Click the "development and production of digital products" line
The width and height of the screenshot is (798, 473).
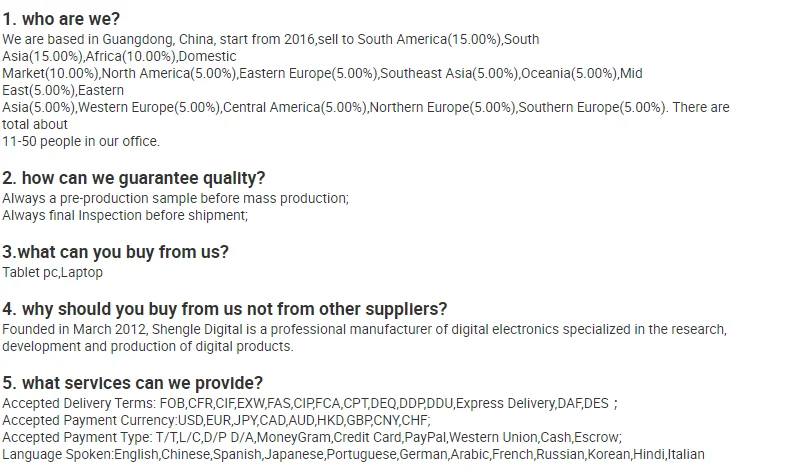(x=148, y=346)
